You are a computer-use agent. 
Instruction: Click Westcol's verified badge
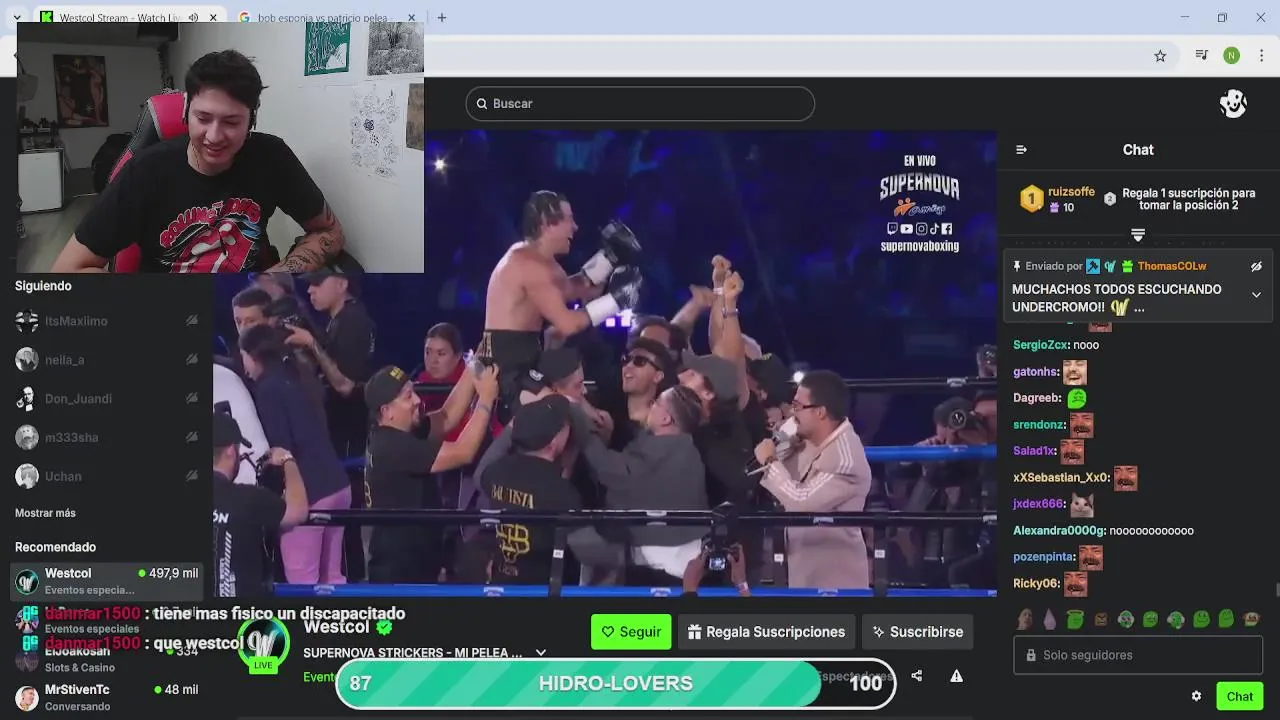click(383, 627)
